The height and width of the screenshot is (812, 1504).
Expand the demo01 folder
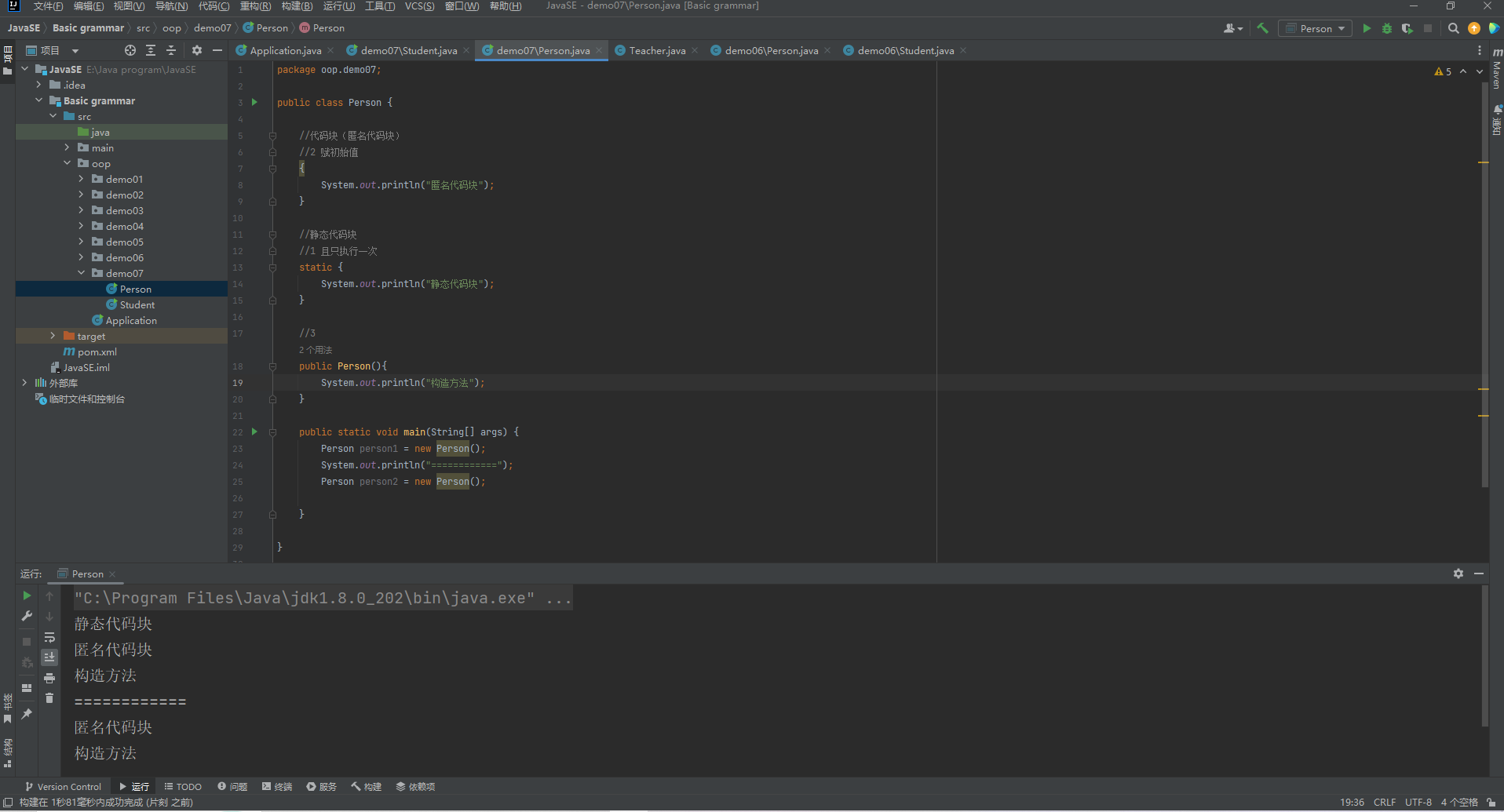[x=81, y=179]
